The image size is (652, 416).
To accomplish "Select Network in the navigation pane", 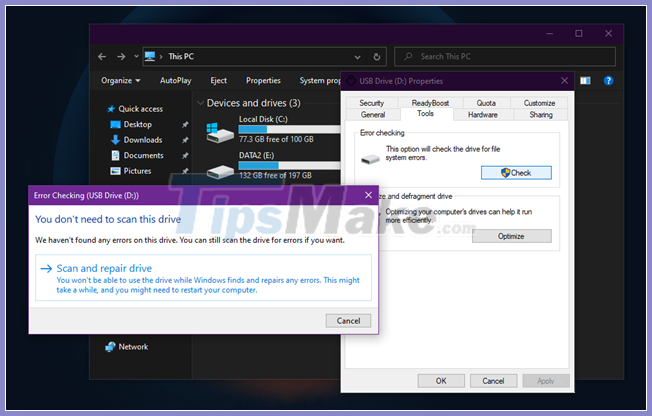I will (x=126, y=347).
